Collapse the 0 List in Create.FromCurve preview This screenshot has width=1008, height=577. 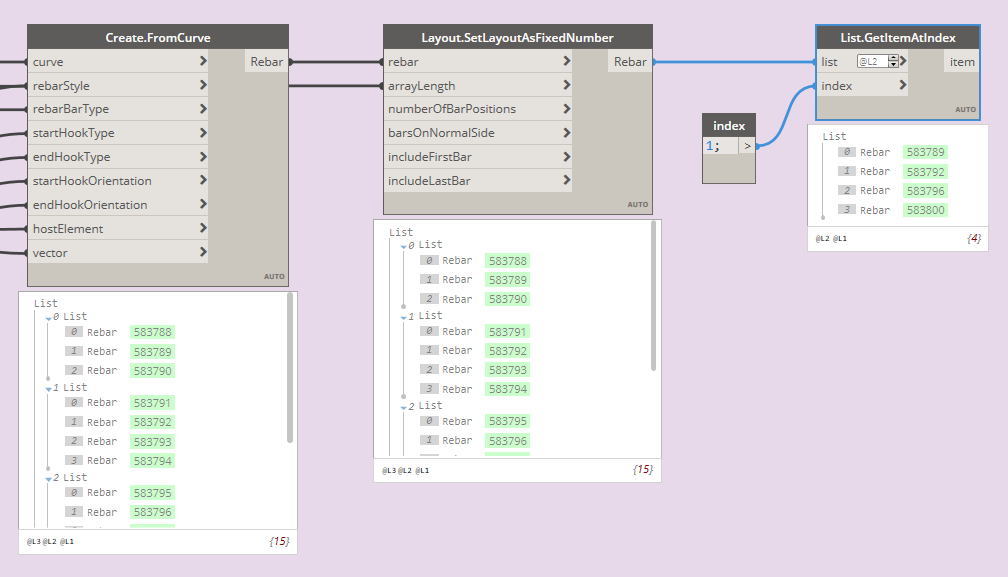pos(49,317)
